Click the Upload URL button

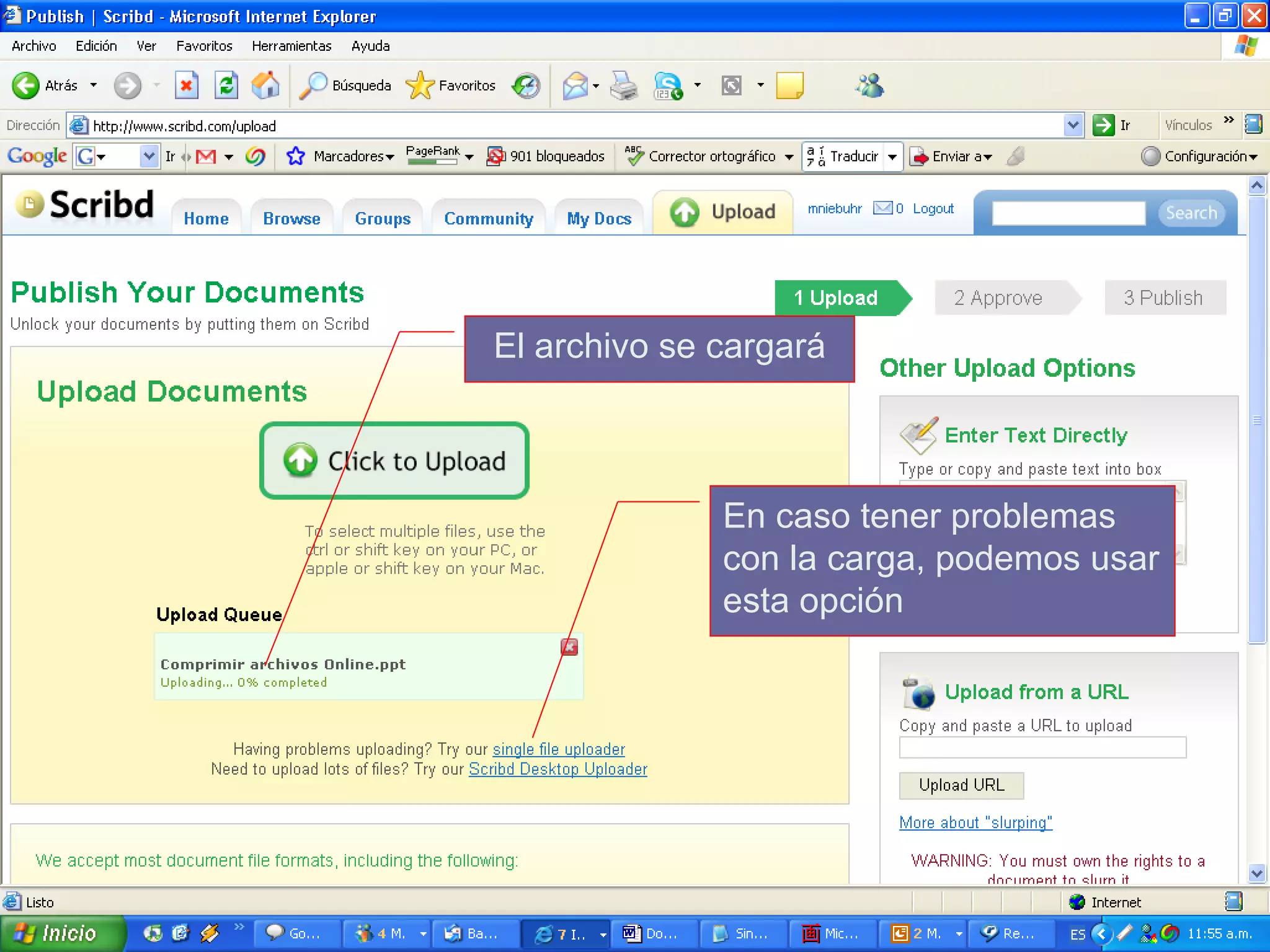coord(961,785)
